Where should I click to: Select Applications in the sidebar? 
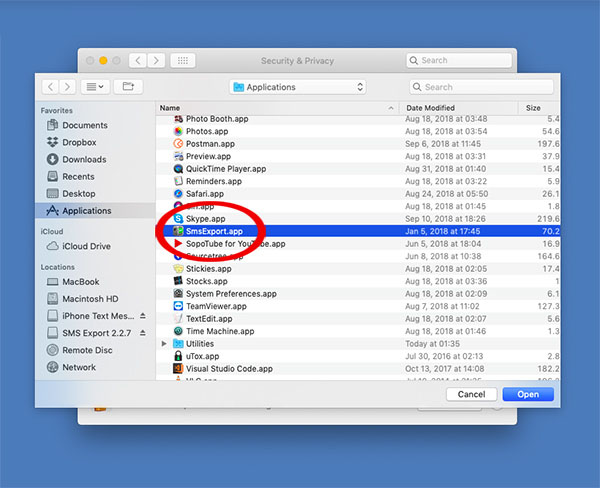click(x=95, y=211)
